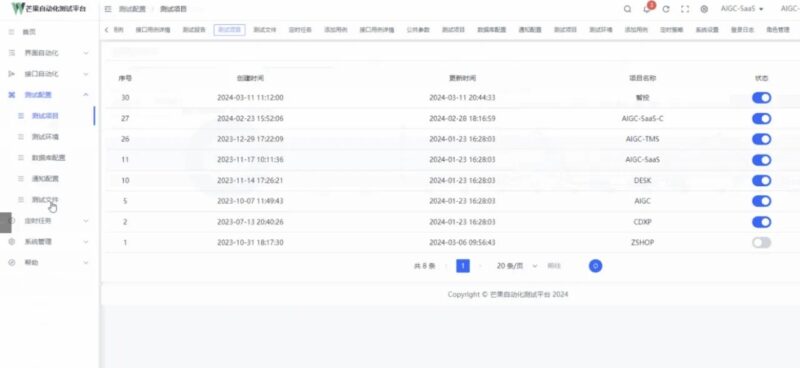The width and height of the screenshot is (800, 368).
Task: Click the 测试文件 sidebar item icon
Action: coord(21,200)
